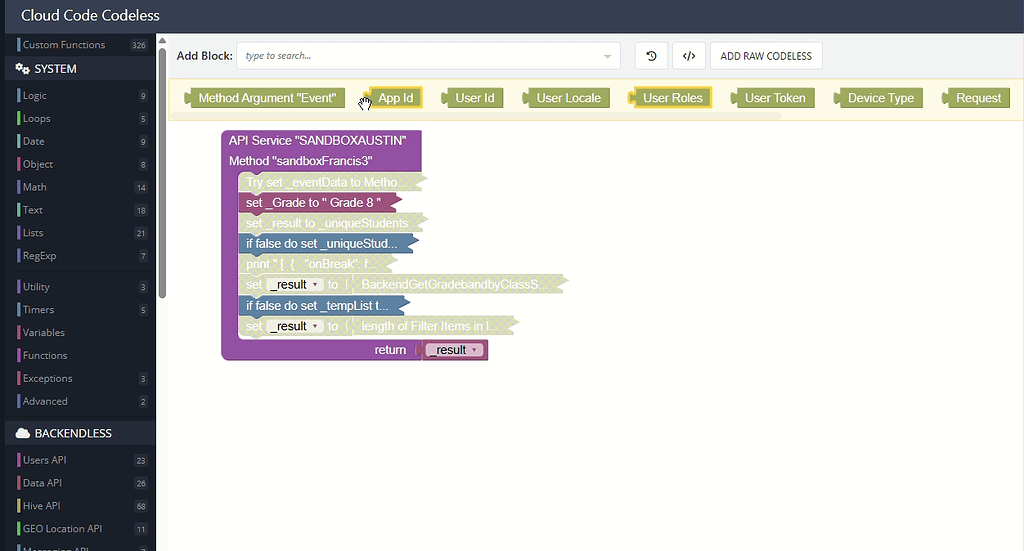Select the Method Argument "Event" block
1024x551 pixels.
coord(265,98)
